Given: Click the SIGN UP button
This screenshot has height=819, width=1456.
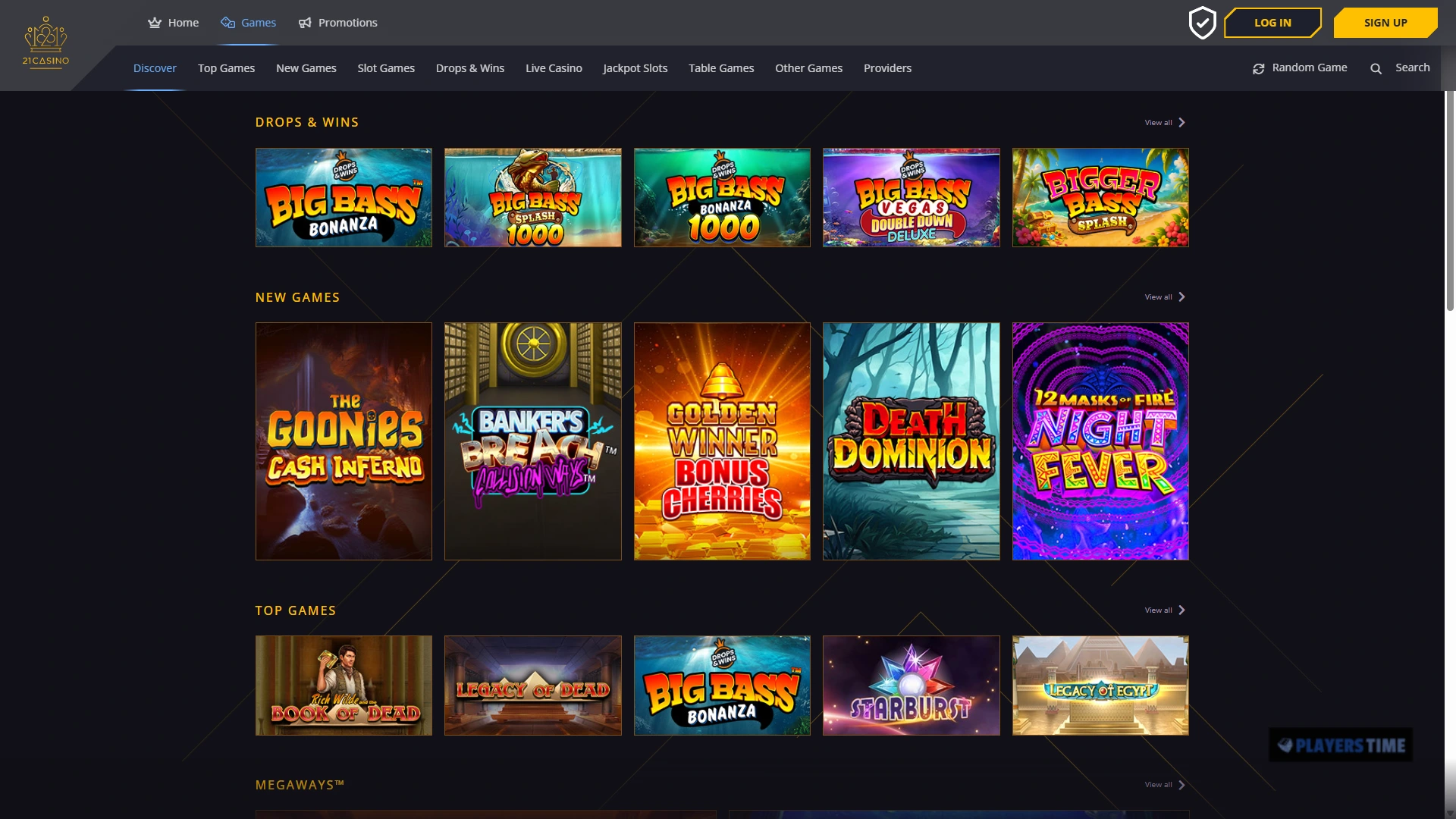Looking at the screenshot, I should (1385, 23).
